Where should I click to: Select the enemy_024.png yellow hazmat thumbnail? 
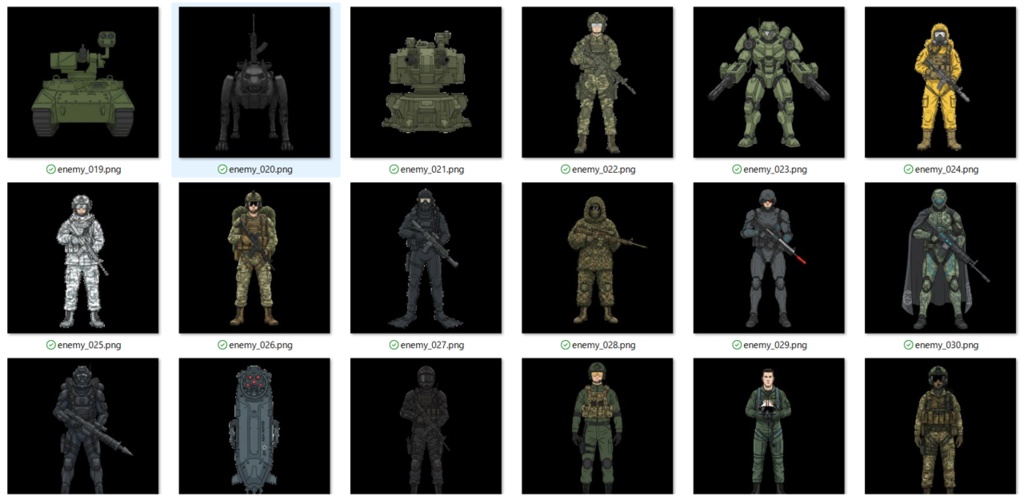point(940,82)
